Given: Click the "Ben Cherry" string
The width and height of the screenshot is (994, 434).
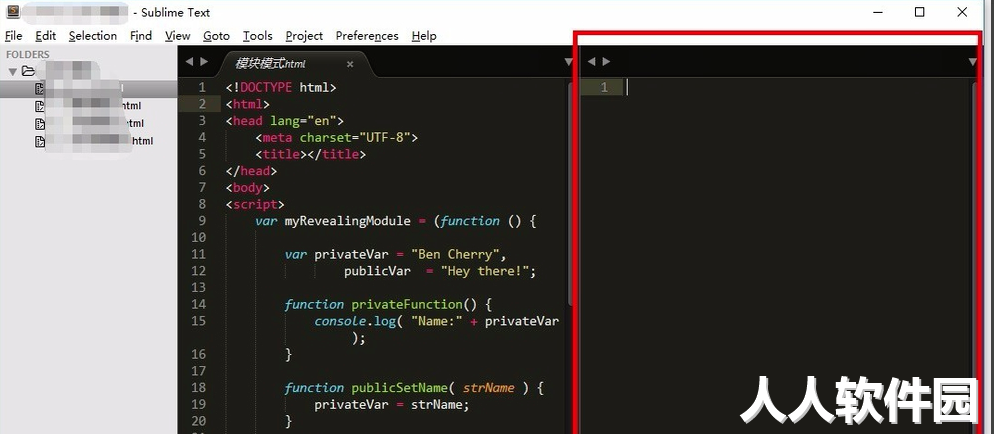Looking at the screenshot, I should 455,255.
